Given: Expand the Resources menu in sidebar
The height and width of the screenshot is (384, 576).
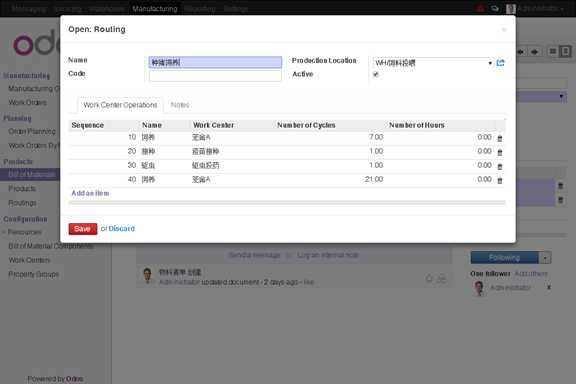Looking at the screenshot, I should pyautogui.click(x=24, y=232).
